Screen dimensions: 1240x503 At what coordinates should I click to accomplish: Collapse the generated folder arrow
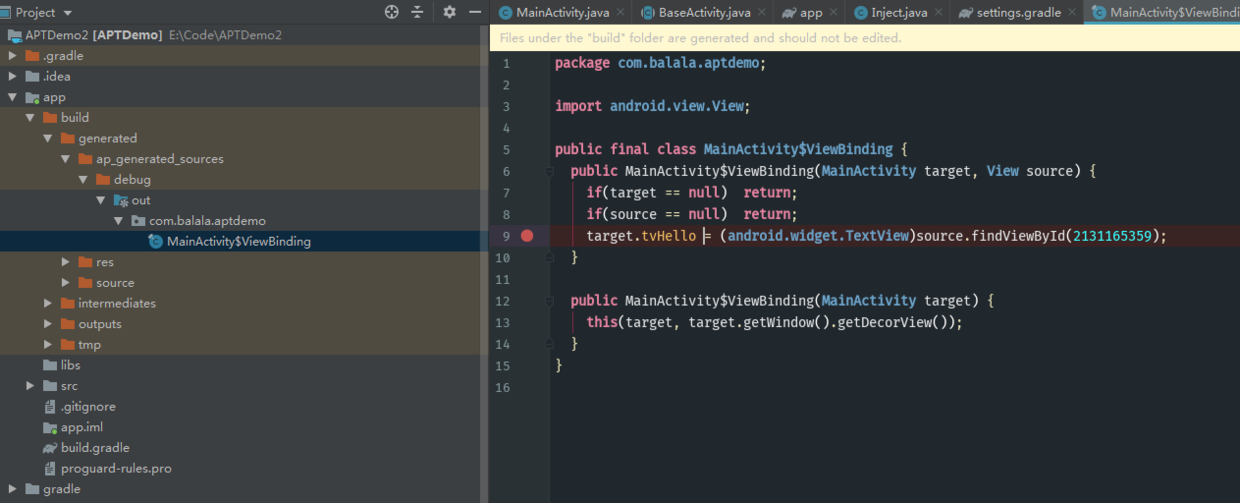[48, 138]
